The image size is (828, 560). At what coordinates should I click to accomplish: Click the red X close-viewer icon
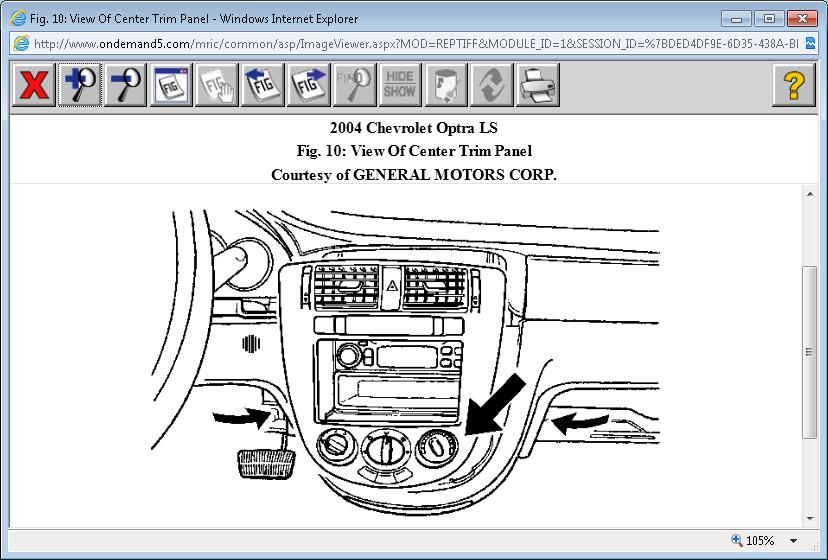click(34, 85)
